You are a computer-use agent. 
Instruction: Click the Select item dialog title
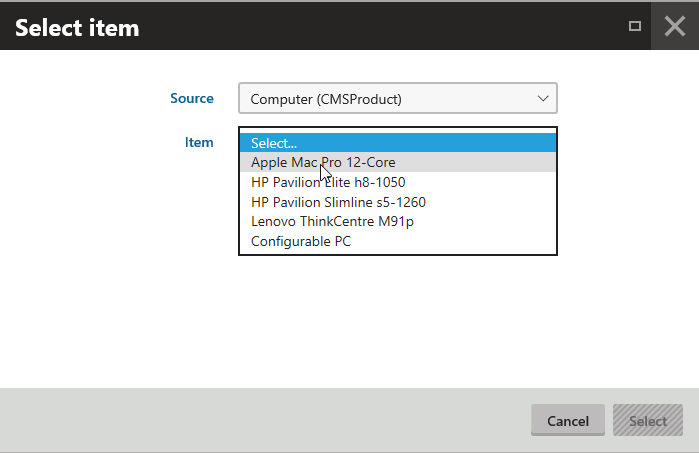(x=77, y=28)
